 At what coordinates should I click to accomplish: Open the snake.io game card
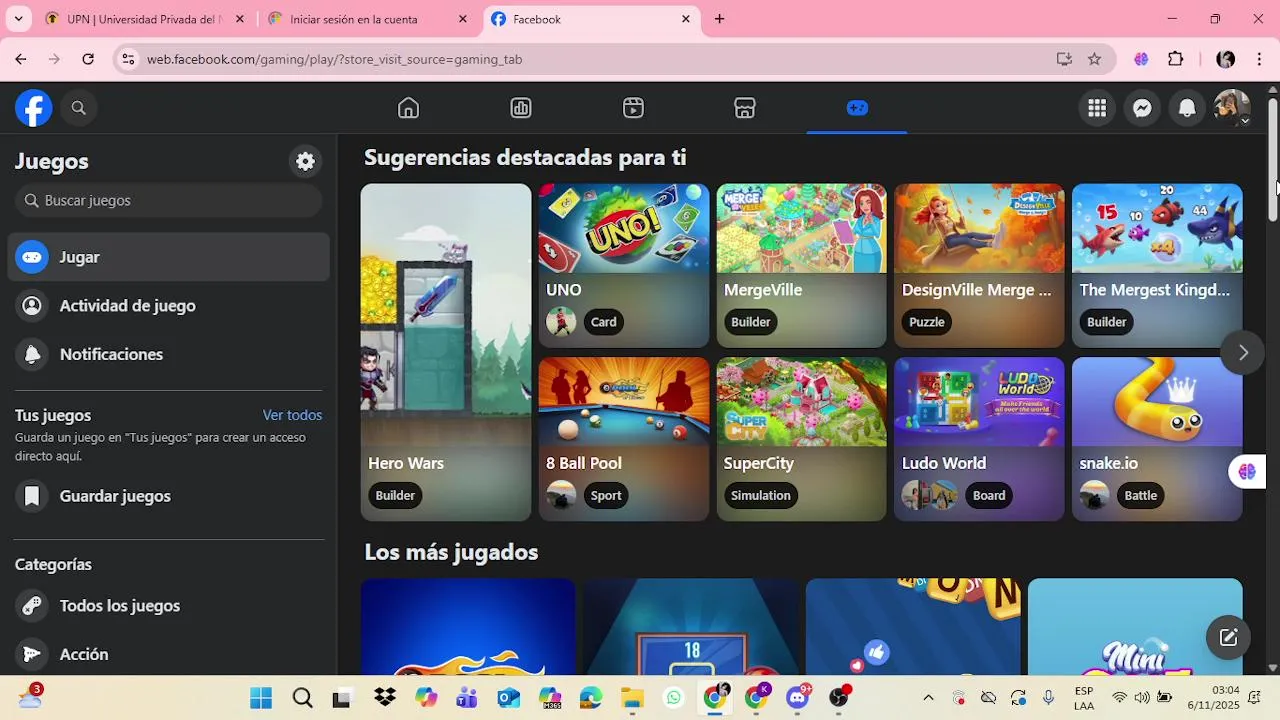click(x=1157, y=439)
